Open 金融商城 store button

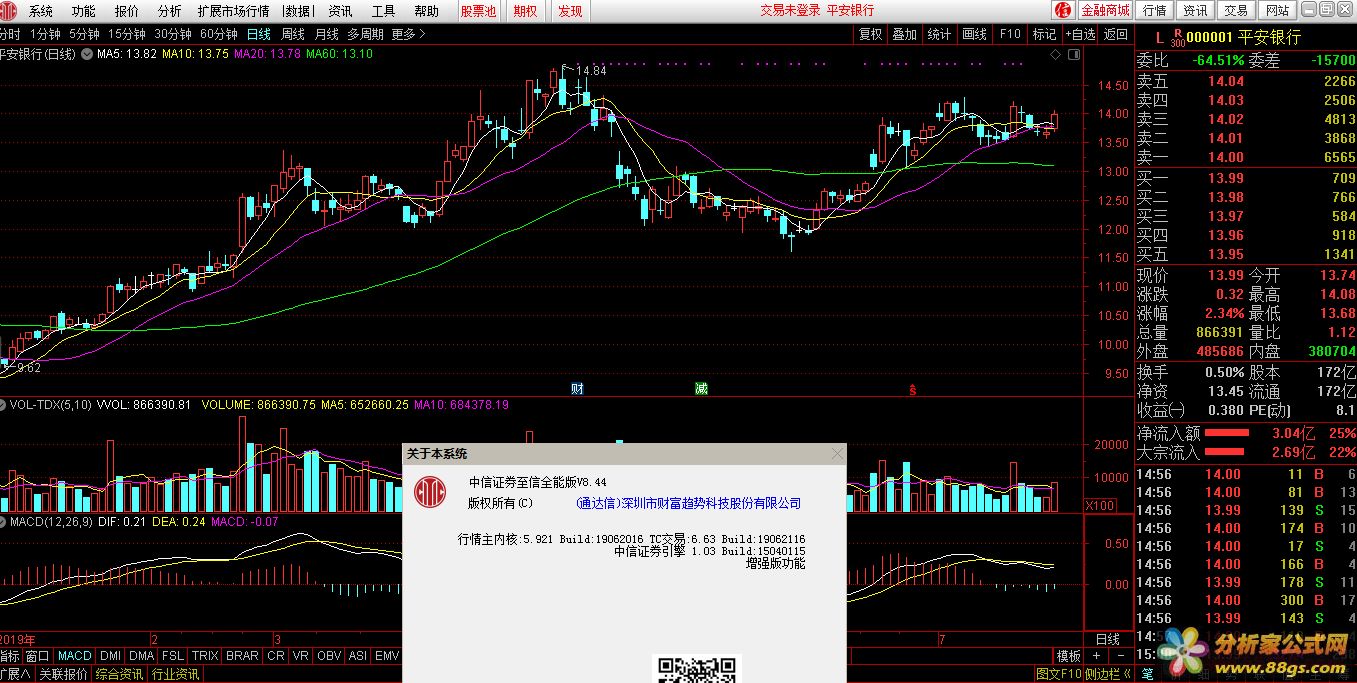[x=1105, y=10]
